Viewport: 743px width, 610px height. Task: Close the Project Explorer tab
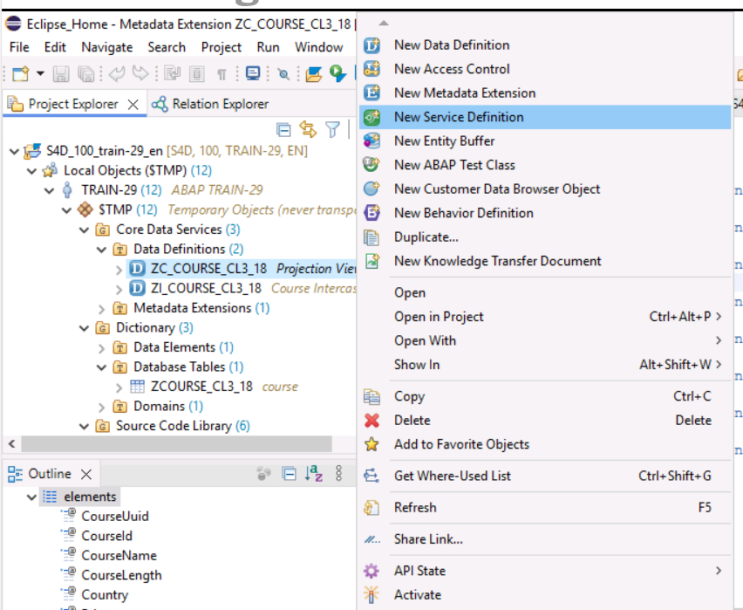coord(133,104)
